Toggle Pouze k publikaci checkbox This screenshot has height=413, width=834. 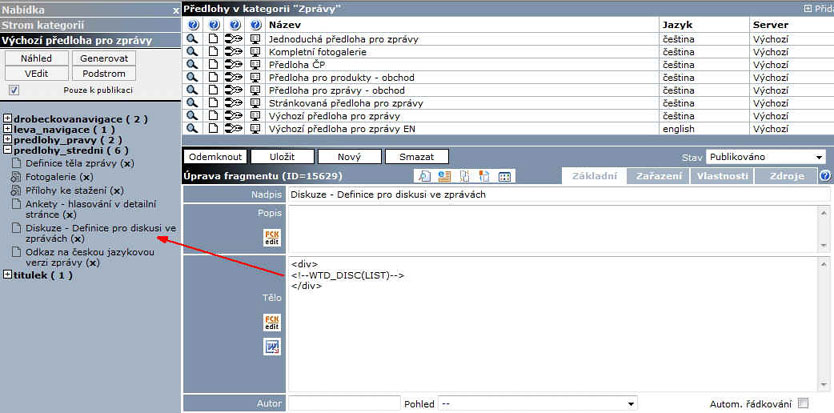point(14,90)
